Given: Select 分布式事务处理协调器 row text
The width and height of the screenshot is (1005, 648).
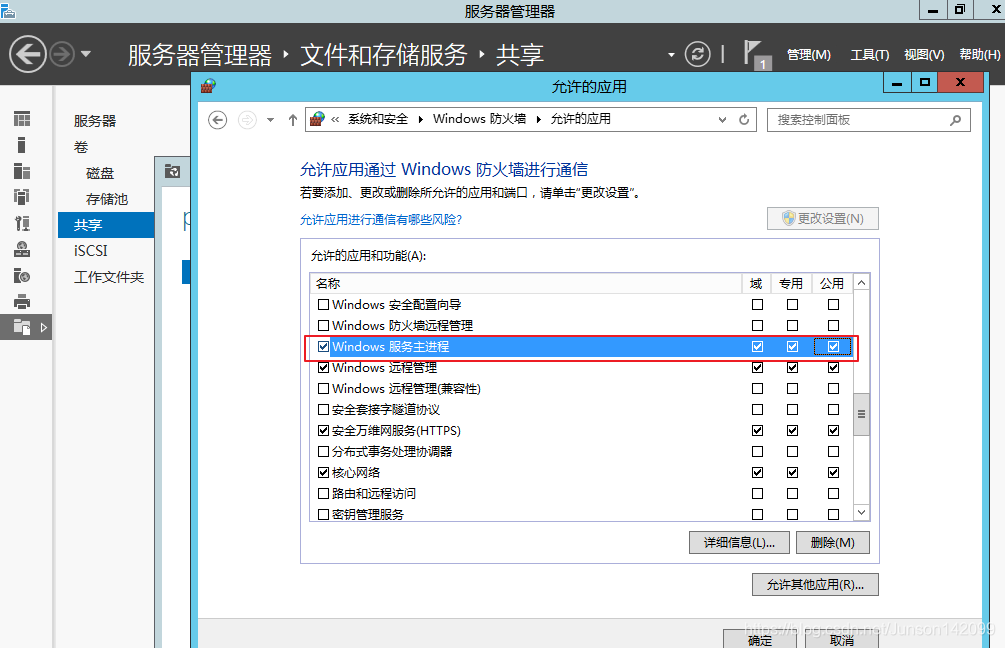Looking at the screenshot, I should (x=392, y=452).
